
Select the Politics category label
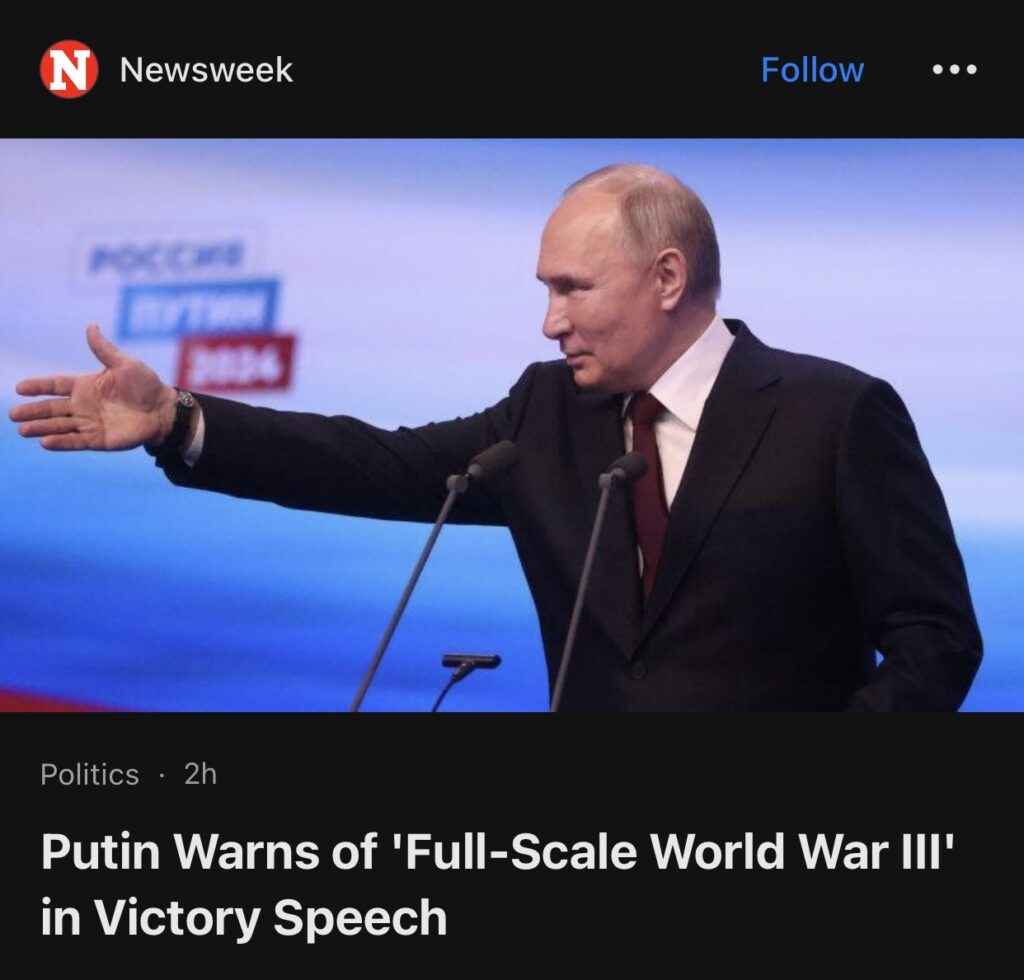tap(89, 775)
